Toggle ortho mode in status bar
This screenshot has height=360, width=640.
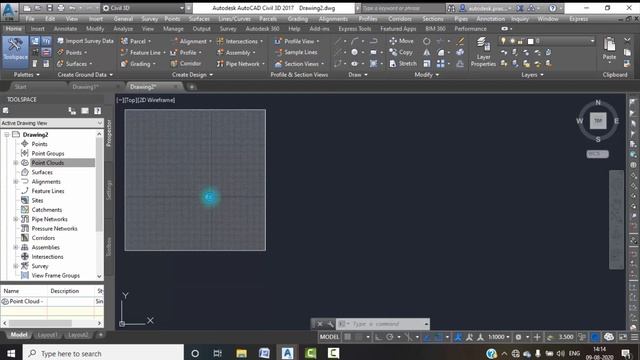click(378, 337)
